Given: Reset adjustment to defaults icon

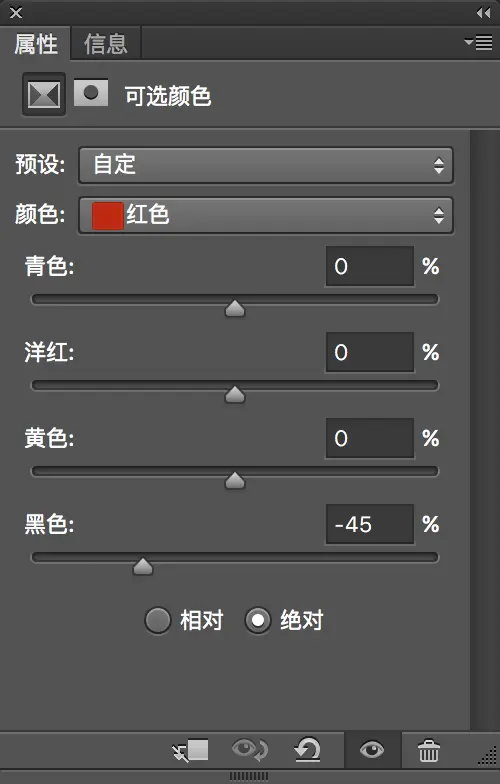Looking at the screenshot, I should (307, 750).
